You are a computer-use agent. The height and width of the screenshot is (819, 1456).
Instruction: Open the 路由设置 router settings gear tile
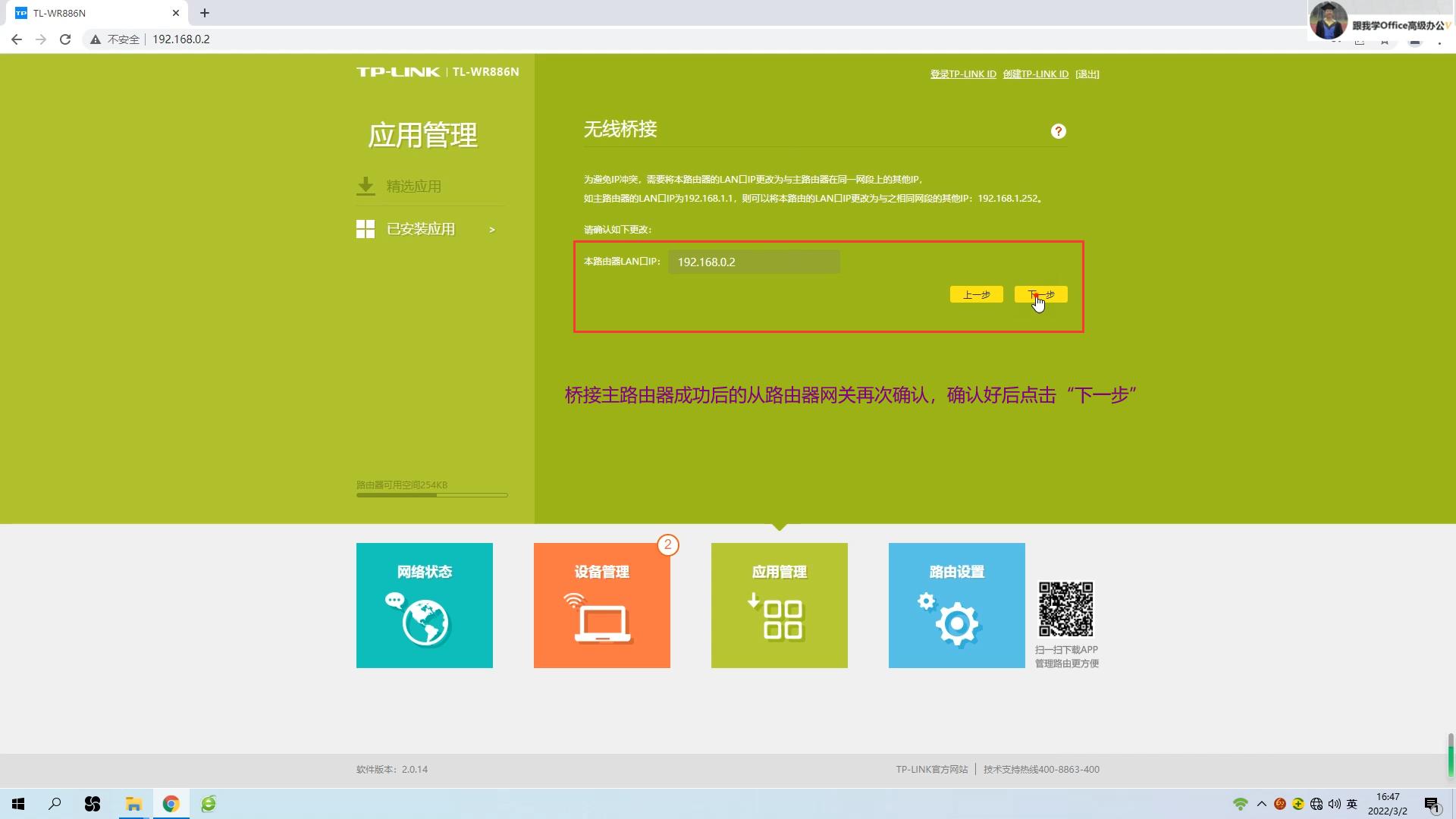pyautogui.click(x=956, y=604)
